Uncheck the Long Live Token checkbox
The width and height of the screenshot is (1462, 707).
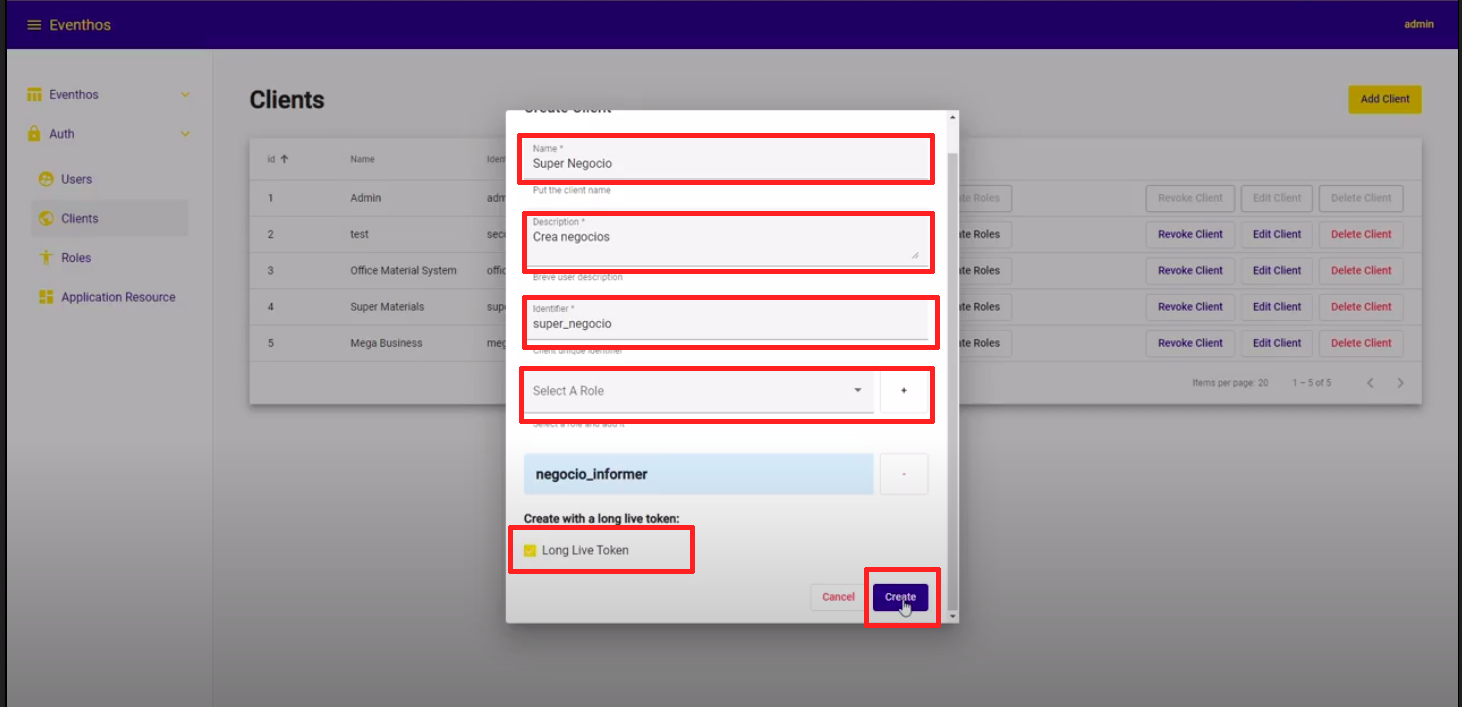tap(530, 551)
